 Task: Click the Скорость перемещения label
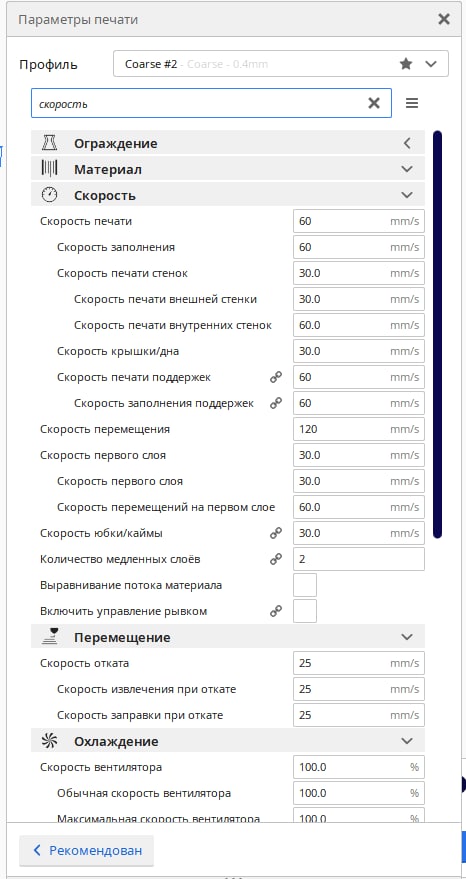105,429
